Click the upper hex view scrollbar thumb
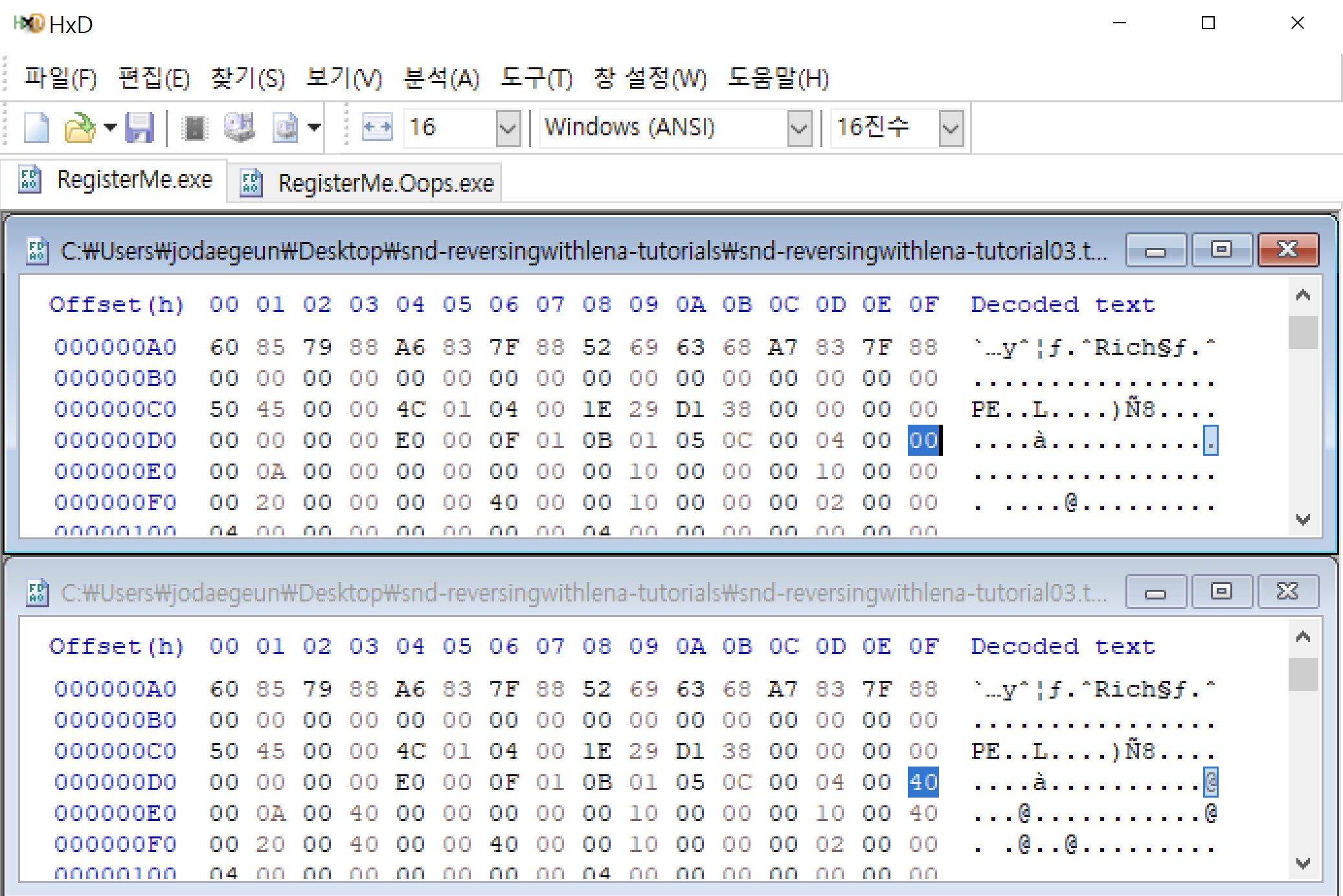 [1303, 332]
